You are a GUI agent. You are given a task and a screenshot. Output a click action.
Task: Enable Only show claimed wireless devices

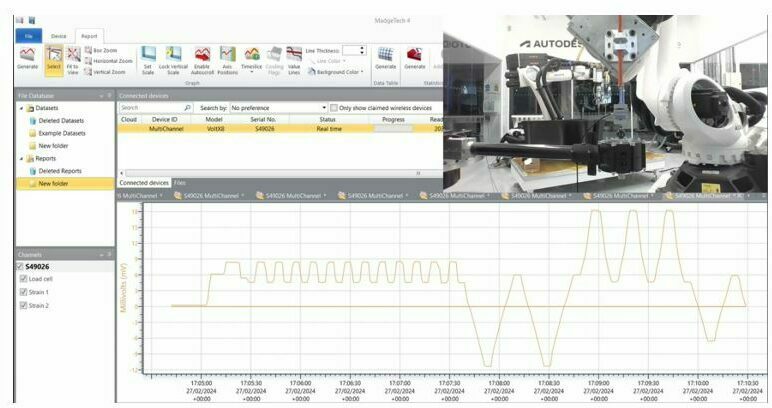pos(333,107)
